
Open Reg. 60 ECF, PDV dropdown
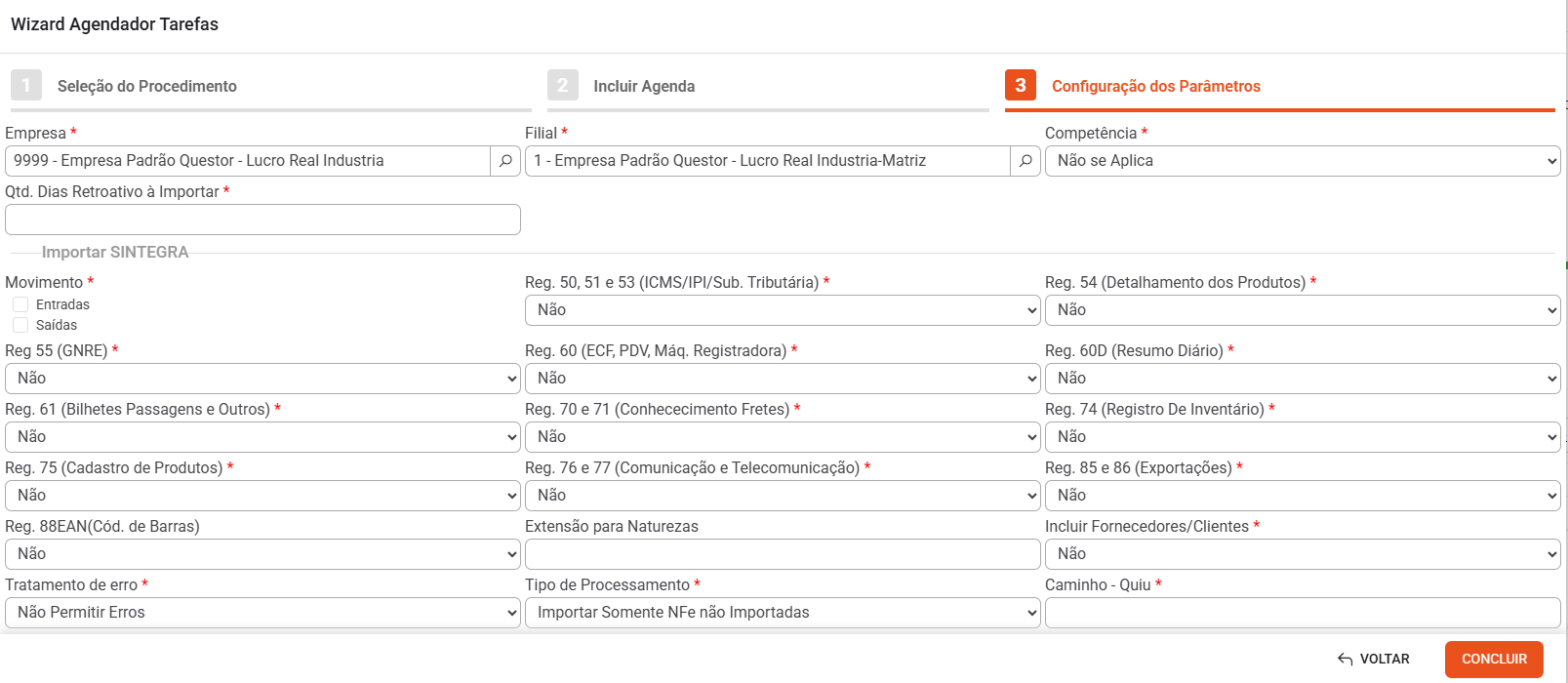click(783, 379)
